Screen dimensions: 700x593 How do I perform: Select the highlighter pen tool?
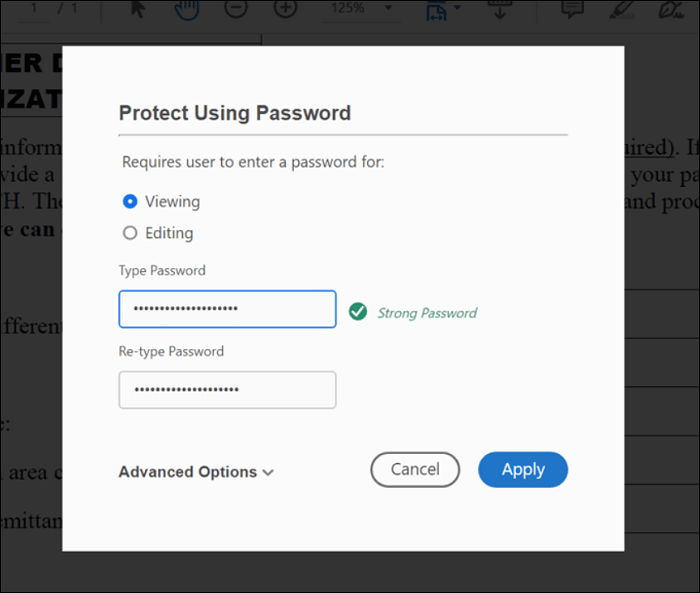623,8
